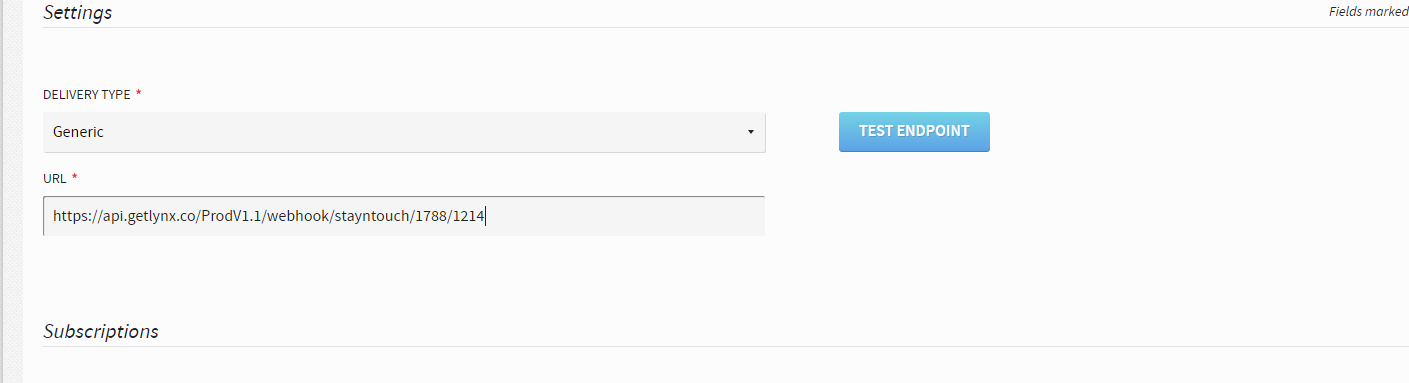The height and width of the screenshot is (383, 1409).
Task: Click the caret arrow on Generic select
Action: 750,132
